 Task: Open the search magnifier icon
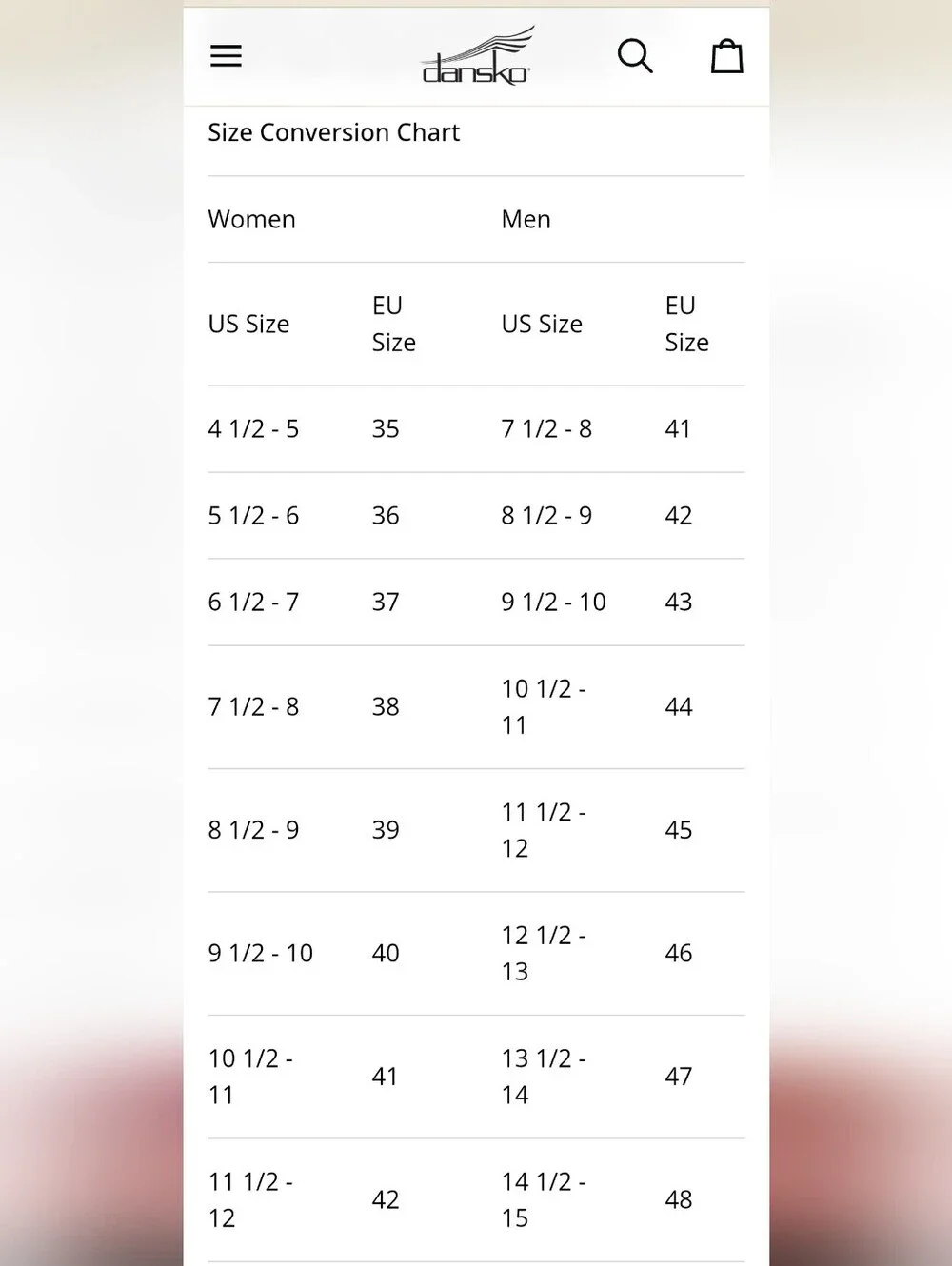click(x=635, y=56)
